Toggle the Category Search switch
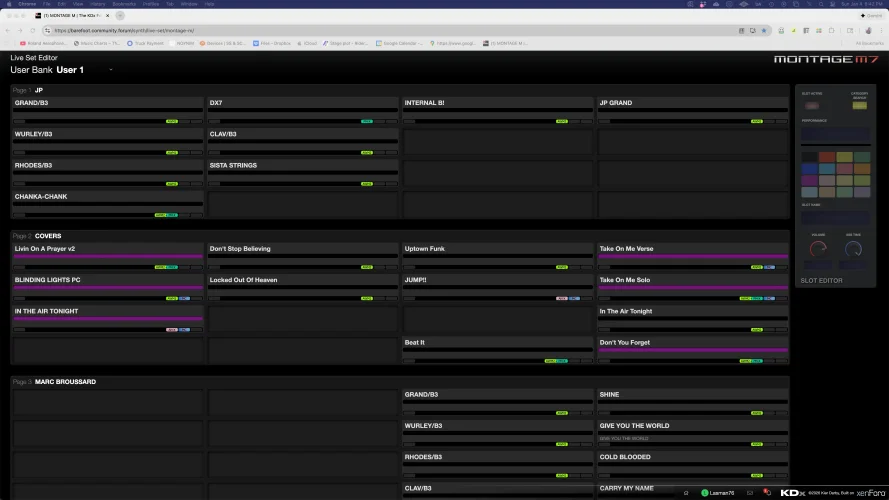The height and width of the screenshot is (500, 889). 860,105
